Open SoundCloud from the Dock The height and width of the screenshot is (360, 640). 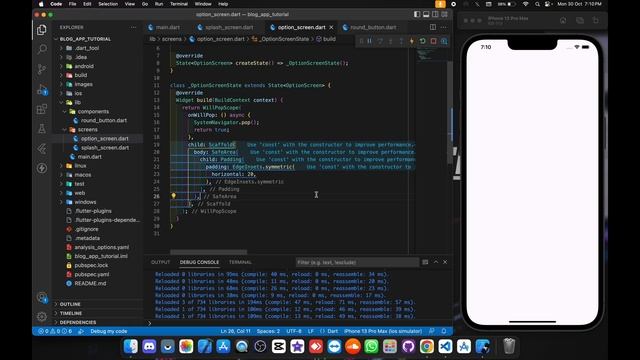point(353,347)
